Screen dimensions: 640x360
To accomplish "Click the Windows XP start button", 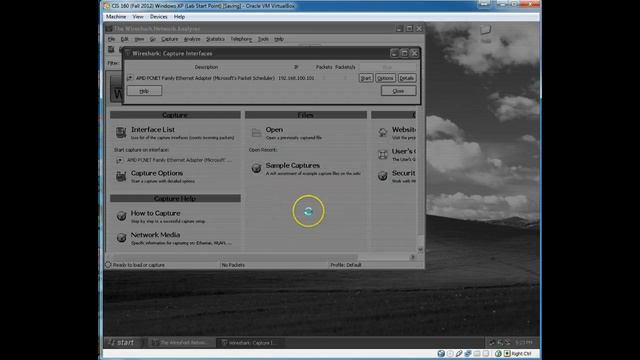I will (124, 342).
